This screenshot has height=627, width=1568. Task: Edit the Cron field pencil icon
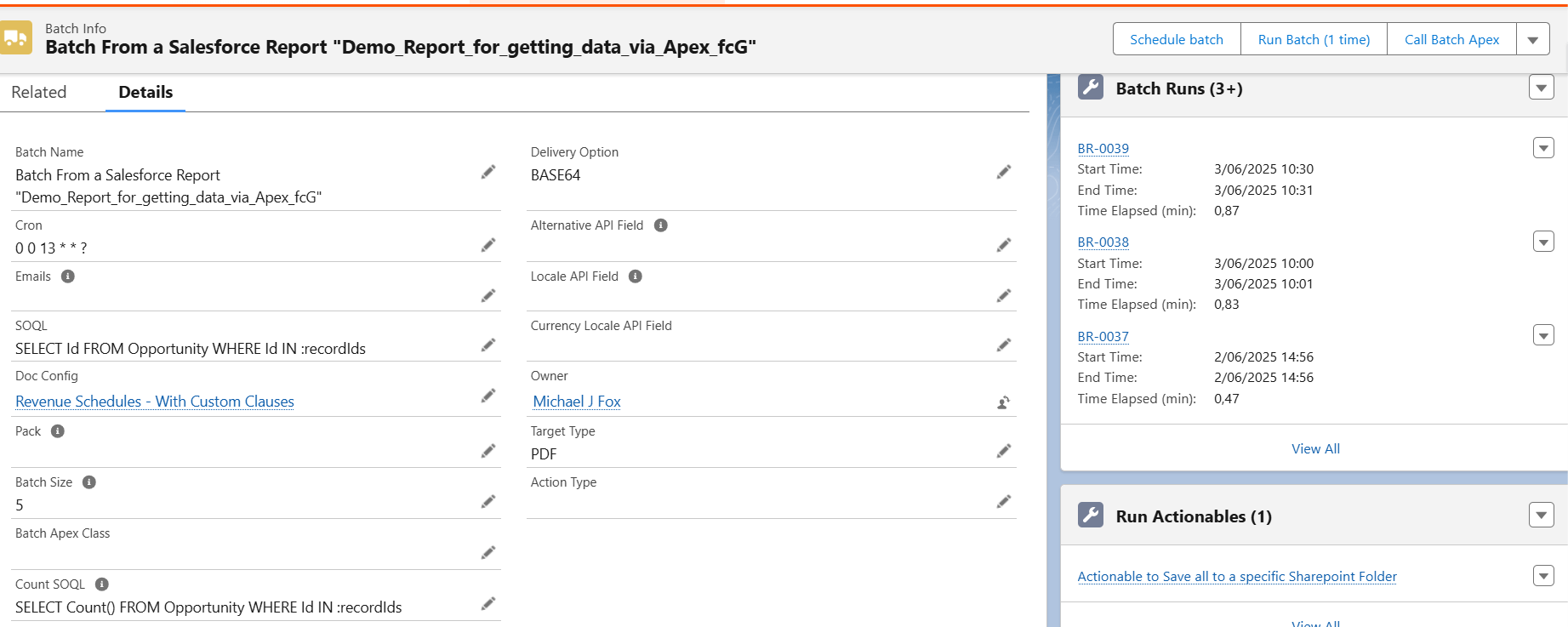(488, 245)
